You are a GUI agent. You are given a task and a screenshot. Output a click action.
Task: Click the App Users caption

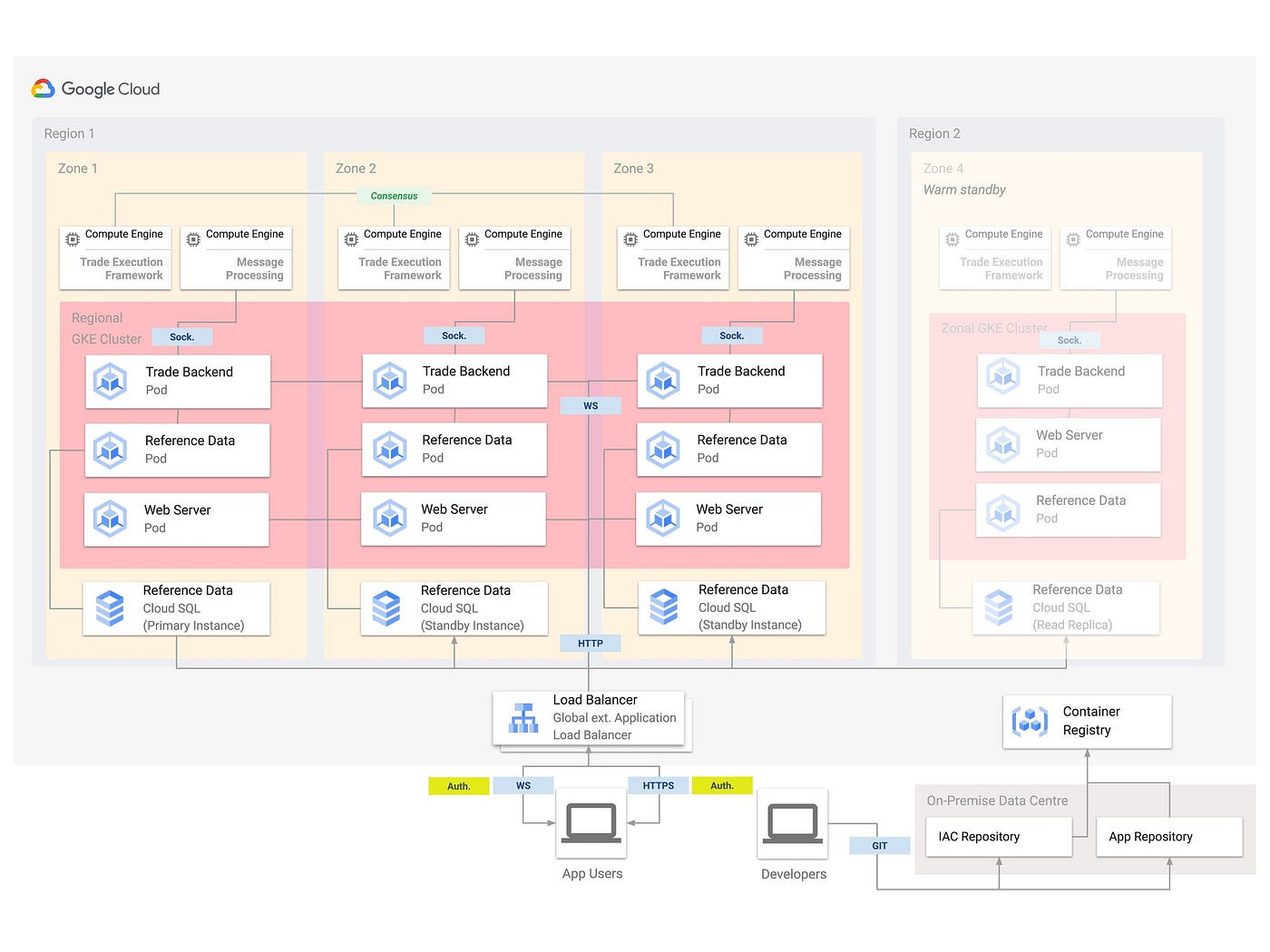point(592,874)
